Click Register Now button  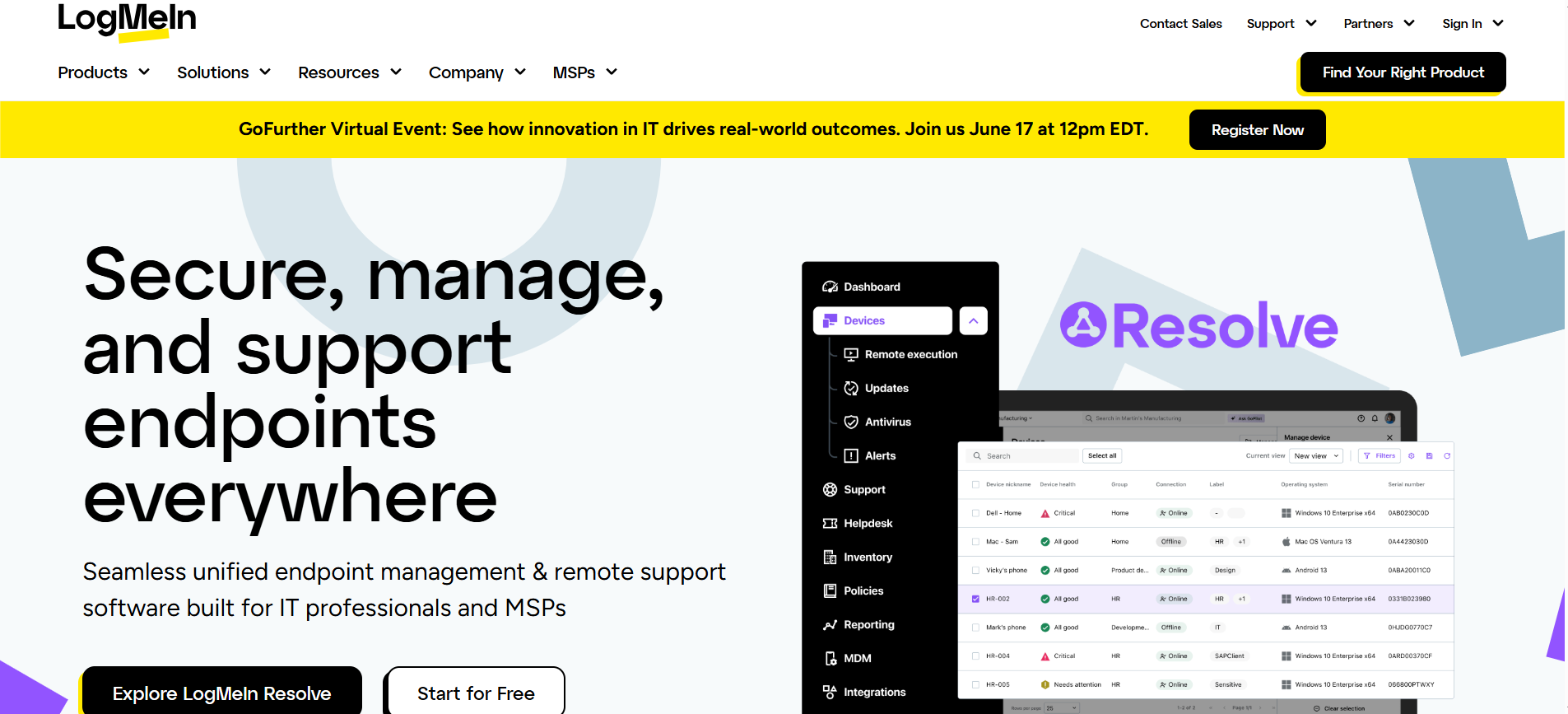point(1257,130)
